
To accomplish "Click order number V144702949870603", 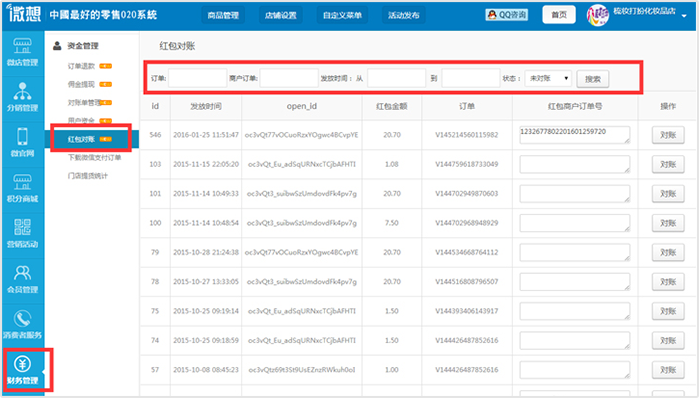I will 467,193.
